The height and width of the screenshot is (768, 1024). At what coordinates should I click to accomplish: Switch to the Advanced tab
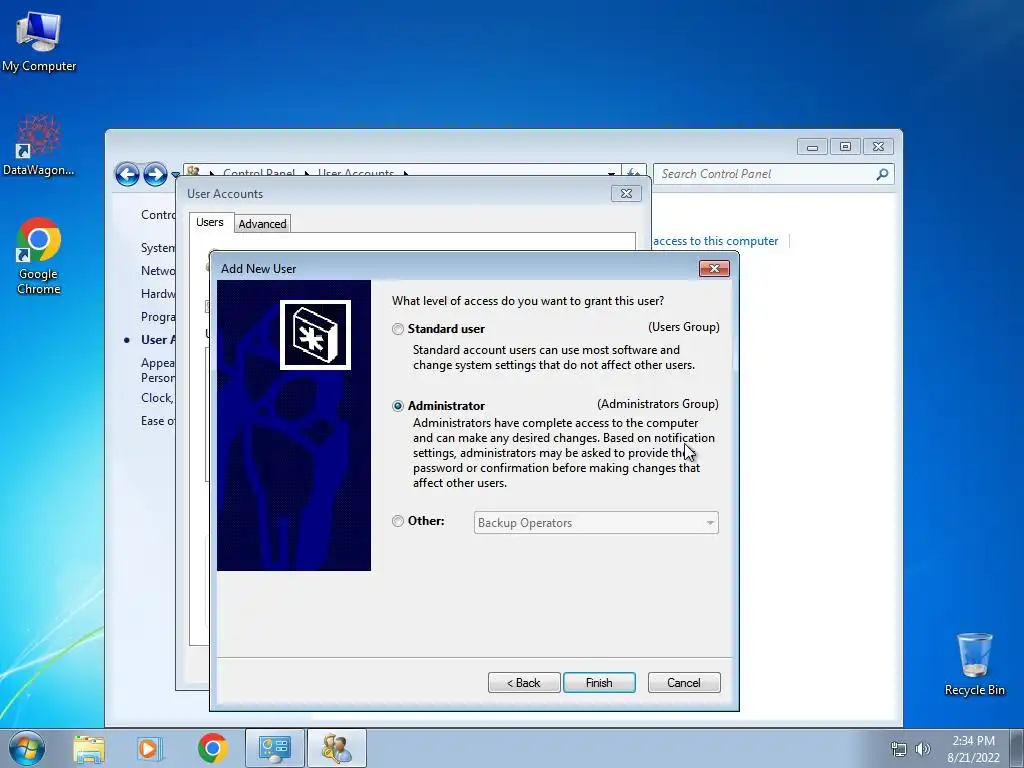262,223
